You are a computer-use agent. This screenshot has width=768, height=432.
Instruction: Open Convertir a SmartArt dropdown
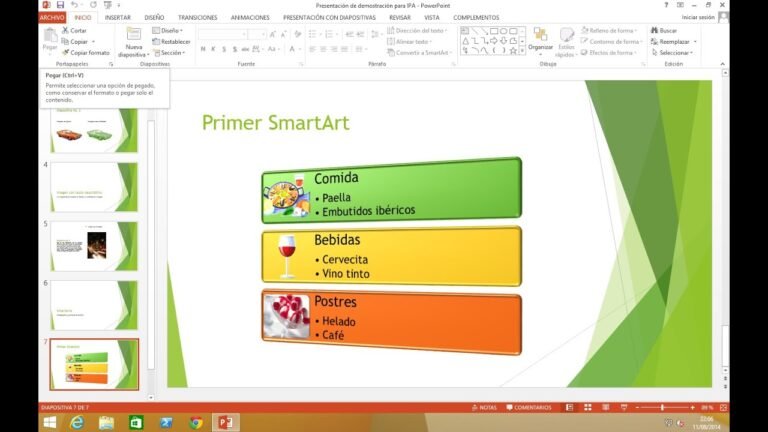[x=420, y=52]
